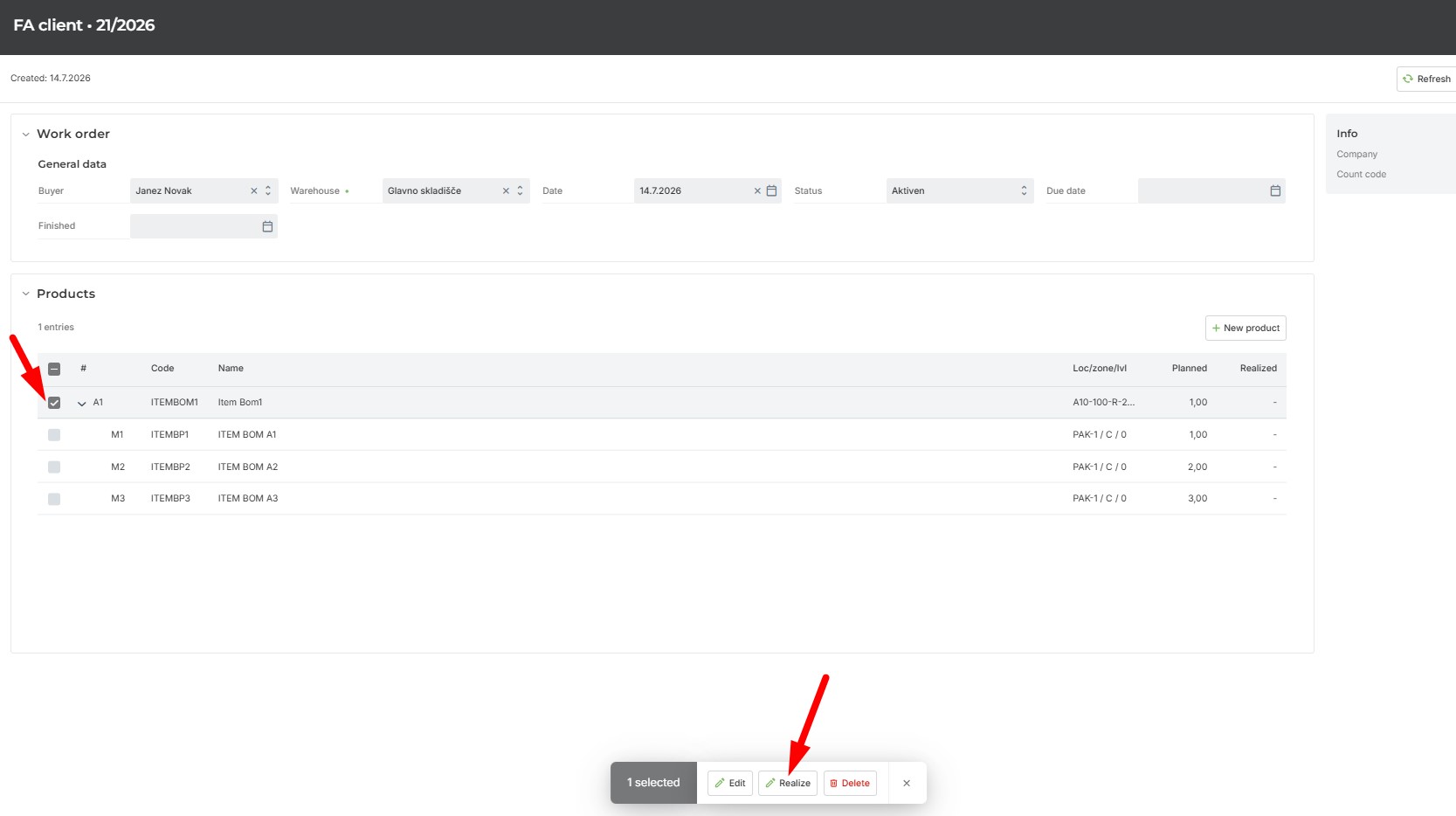This screenshot has width=1456, height=816.
Task: Click the Planned column header
Action: [1190, 369]
